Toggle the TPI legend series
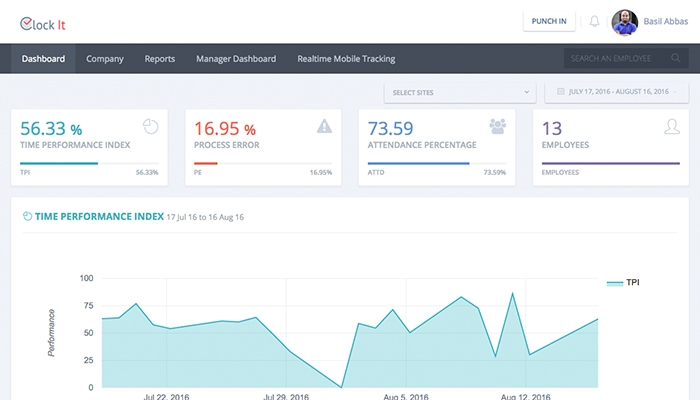 pos(624,283)
